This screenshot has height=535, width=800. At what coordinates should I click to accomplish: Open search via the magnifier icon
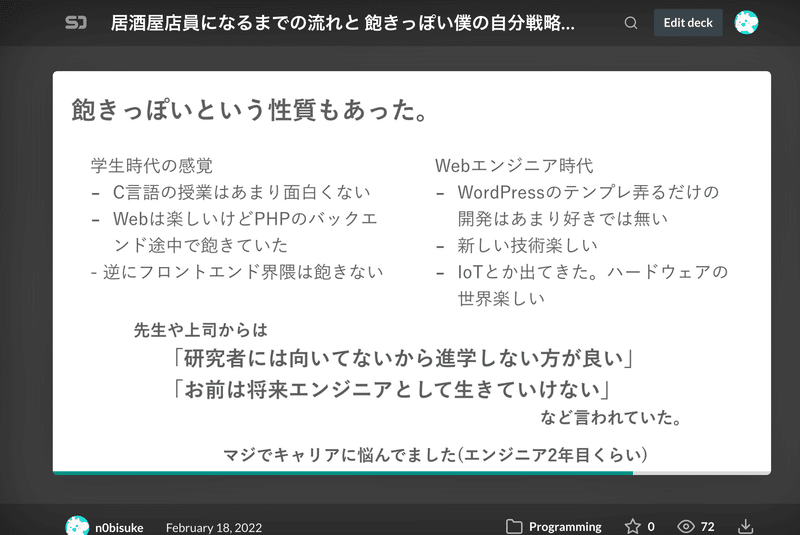(x=631, y=23)
